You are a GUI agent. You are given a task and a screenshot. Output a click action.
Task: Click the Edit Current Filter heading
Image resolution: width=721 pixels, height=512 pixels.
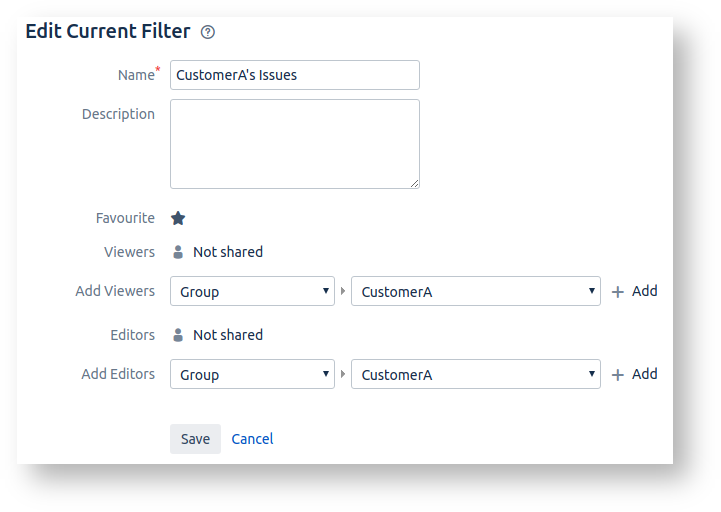107,31
